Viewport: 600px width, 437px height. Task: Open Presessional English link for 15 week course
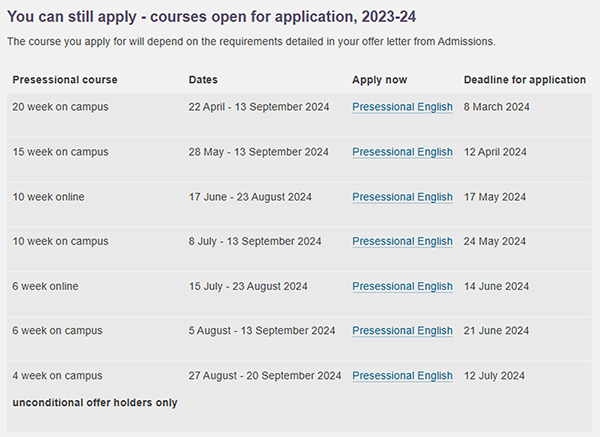pyautogui.click(x=402, y=152)
